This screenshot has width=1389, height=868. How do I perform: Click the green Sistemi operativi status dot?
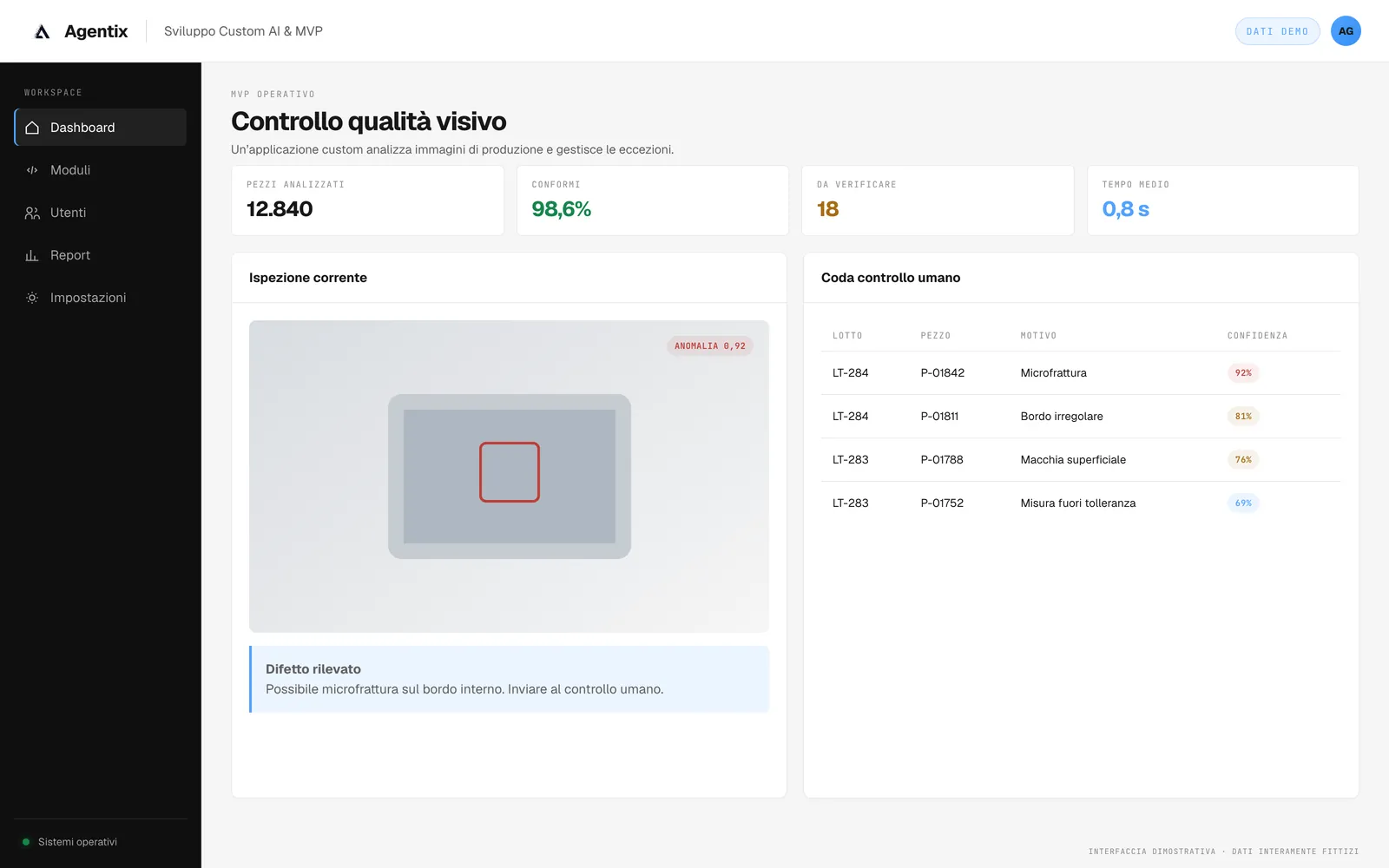click(26, 842)
